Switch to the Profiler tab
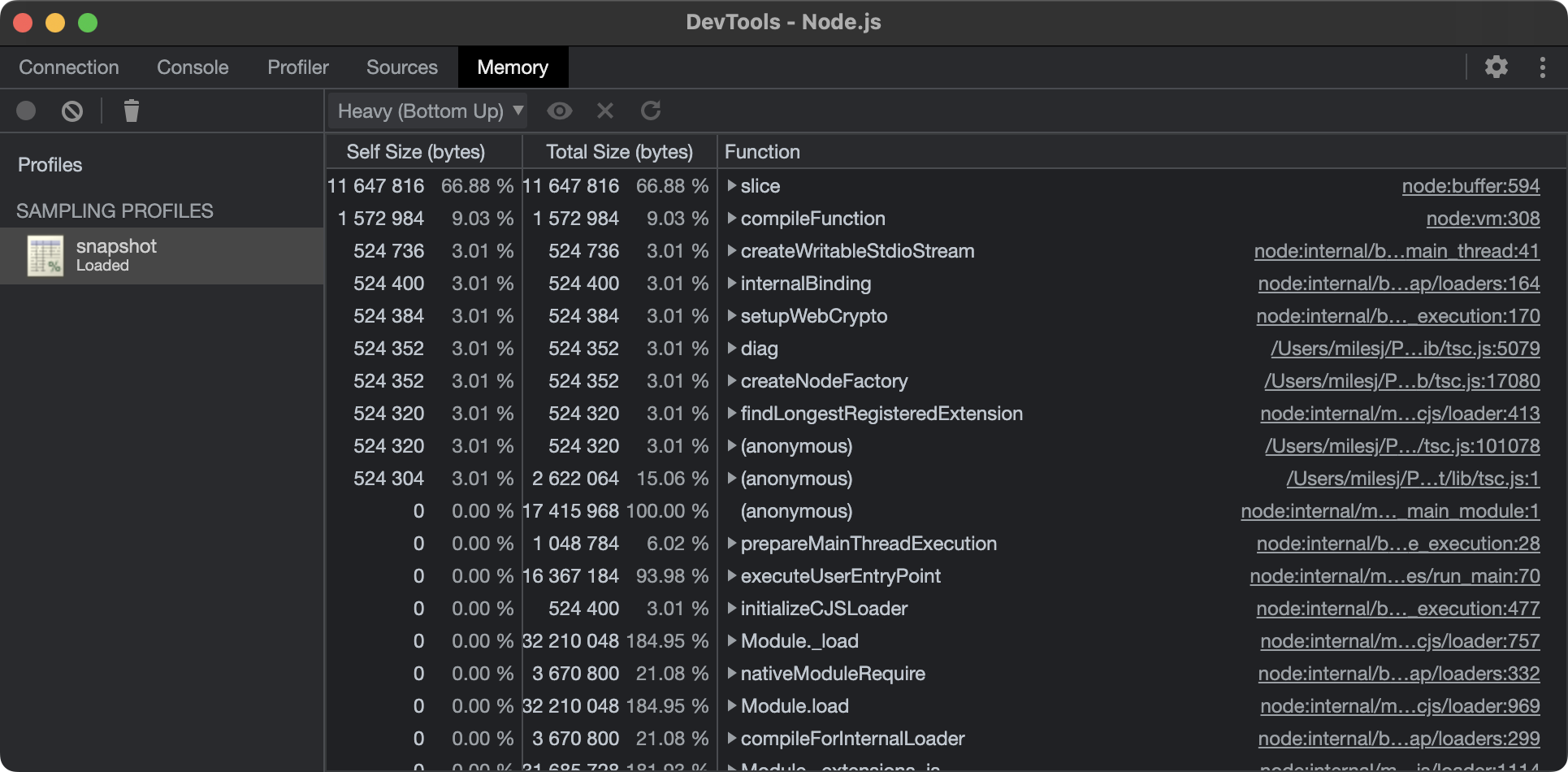 pyautogui.click(x=298, y=67)
